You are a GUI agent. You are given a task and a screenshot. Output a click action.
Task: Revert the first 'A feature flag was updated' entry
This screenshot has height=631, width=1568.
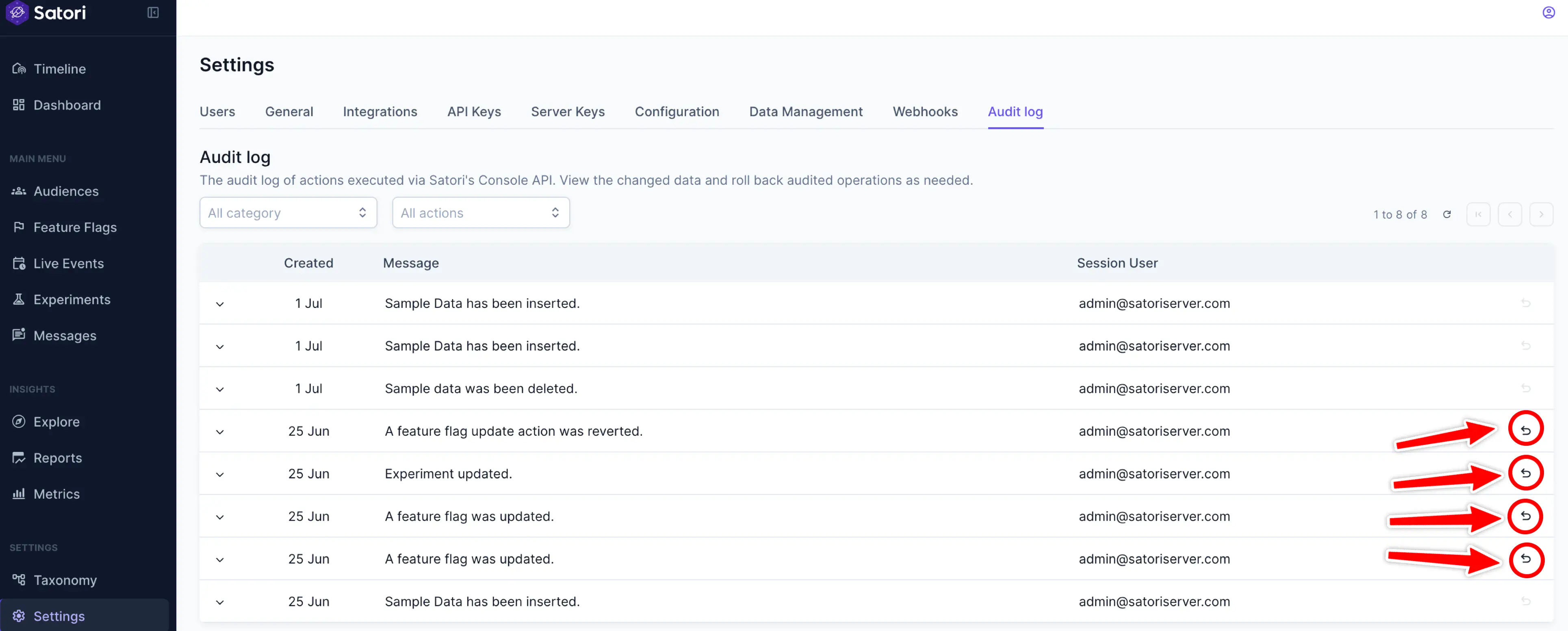pyautogui.click(x=1525, y=516)
